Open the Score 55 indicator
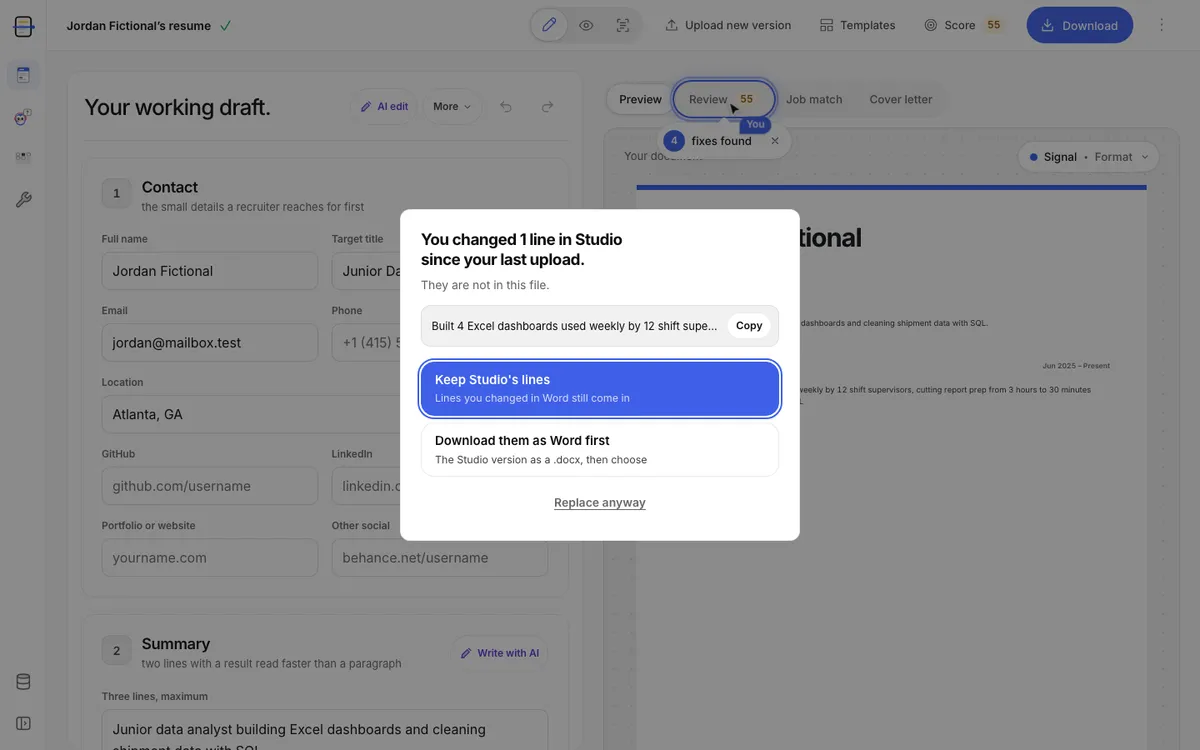This screenshot has width=1200, height=750. tap(963, 25)
